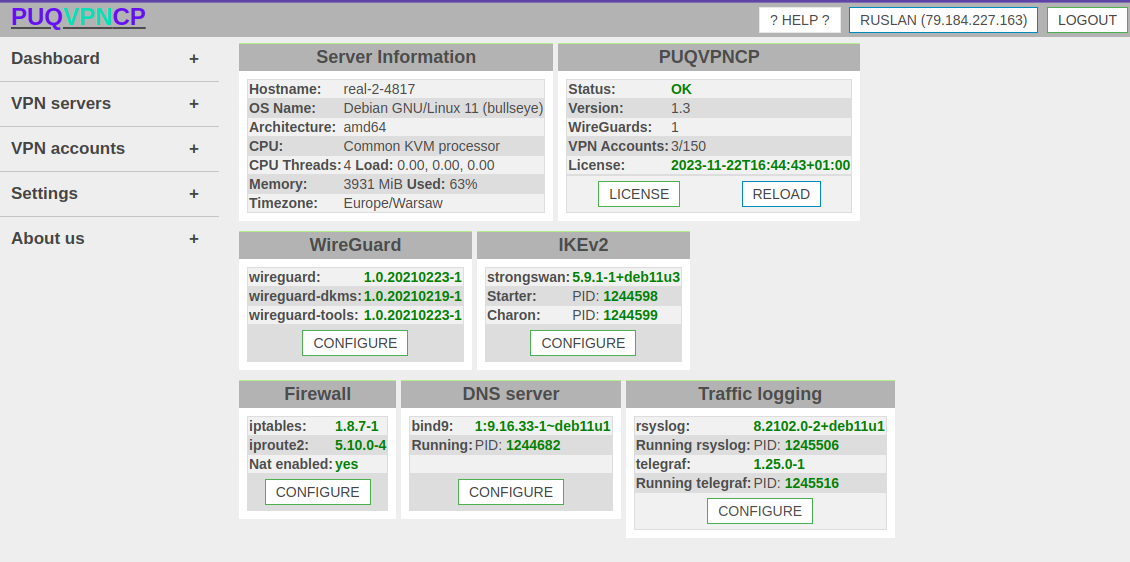Configure Firewall with its CONFIGURE button
1130x562 pixels.
318,492
